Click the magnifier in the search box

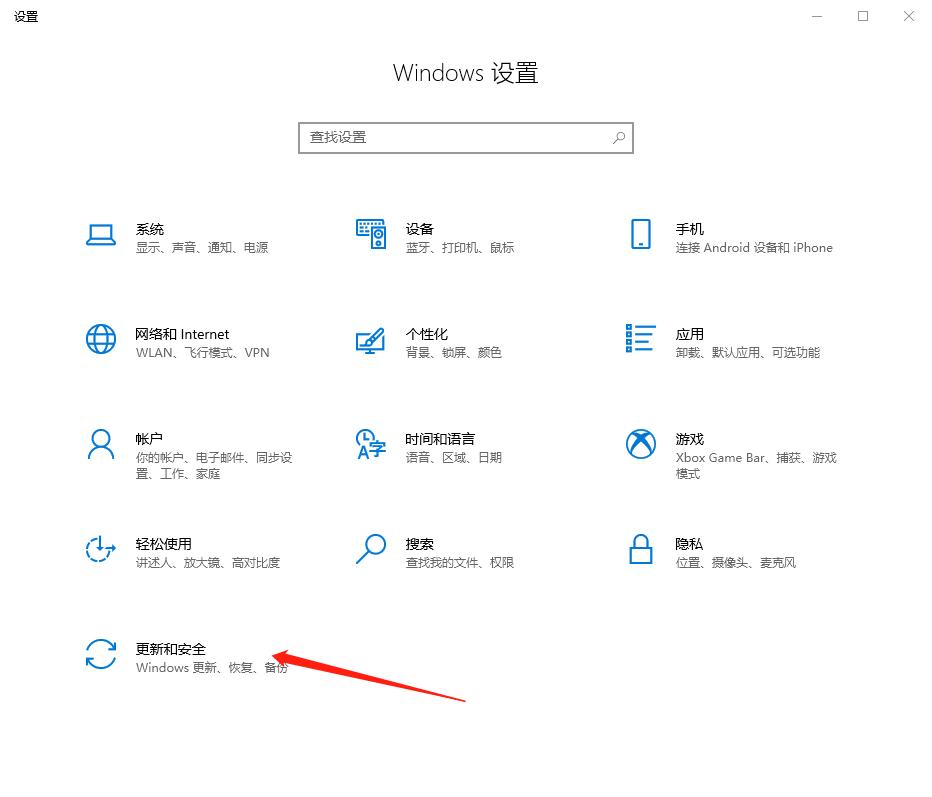[x=619, y=137]
